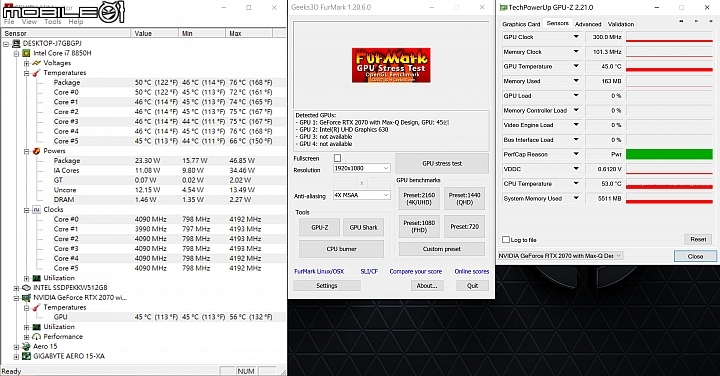Open FurMark Settings

click(x=326, y=286)
